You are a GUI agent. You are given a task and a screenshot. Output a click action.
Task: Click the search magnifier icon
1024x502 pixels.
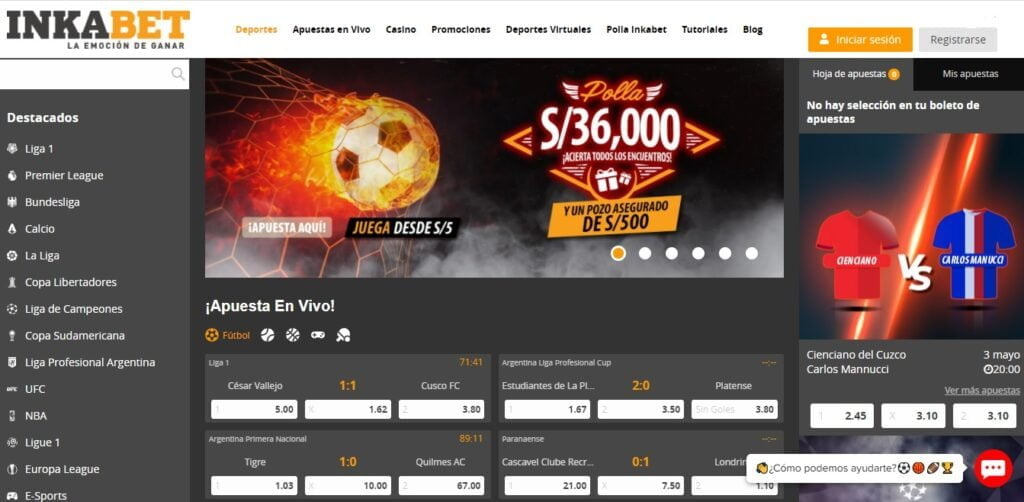(178, 74)
